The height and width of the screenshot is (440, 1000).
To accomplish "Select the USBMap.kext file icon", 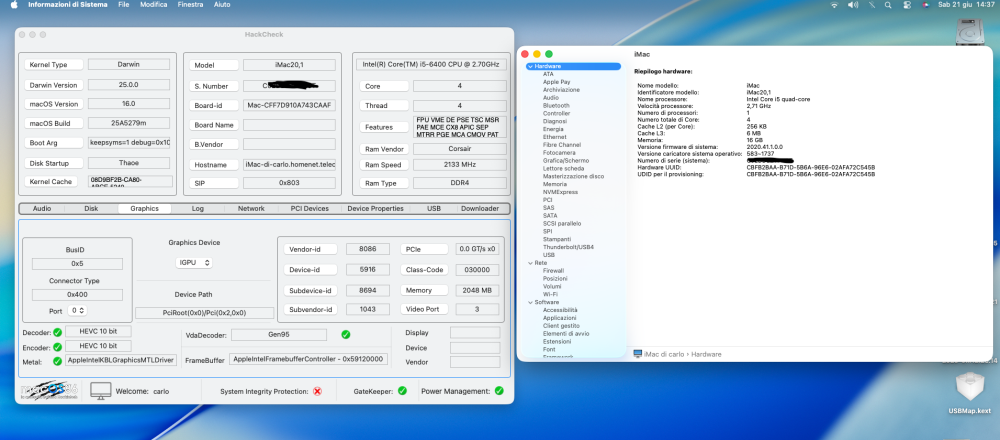I will [969, 388].
